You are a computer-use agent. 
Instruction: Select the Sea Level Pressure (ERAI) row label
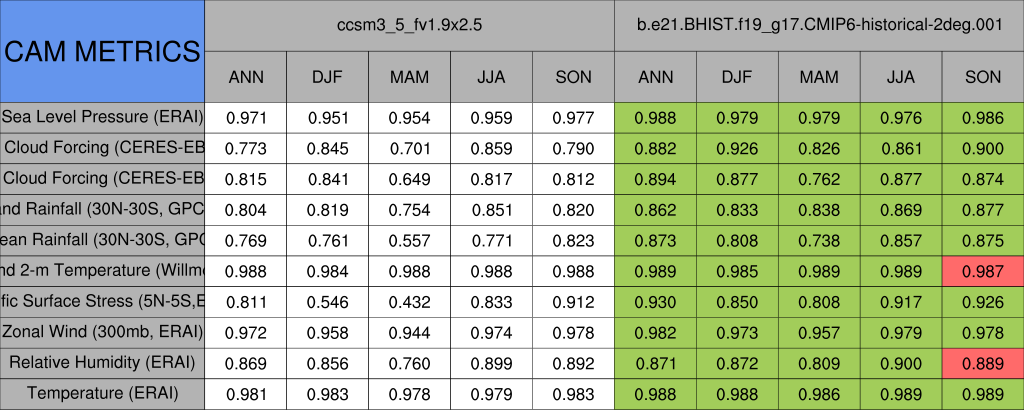pos(102,117)
